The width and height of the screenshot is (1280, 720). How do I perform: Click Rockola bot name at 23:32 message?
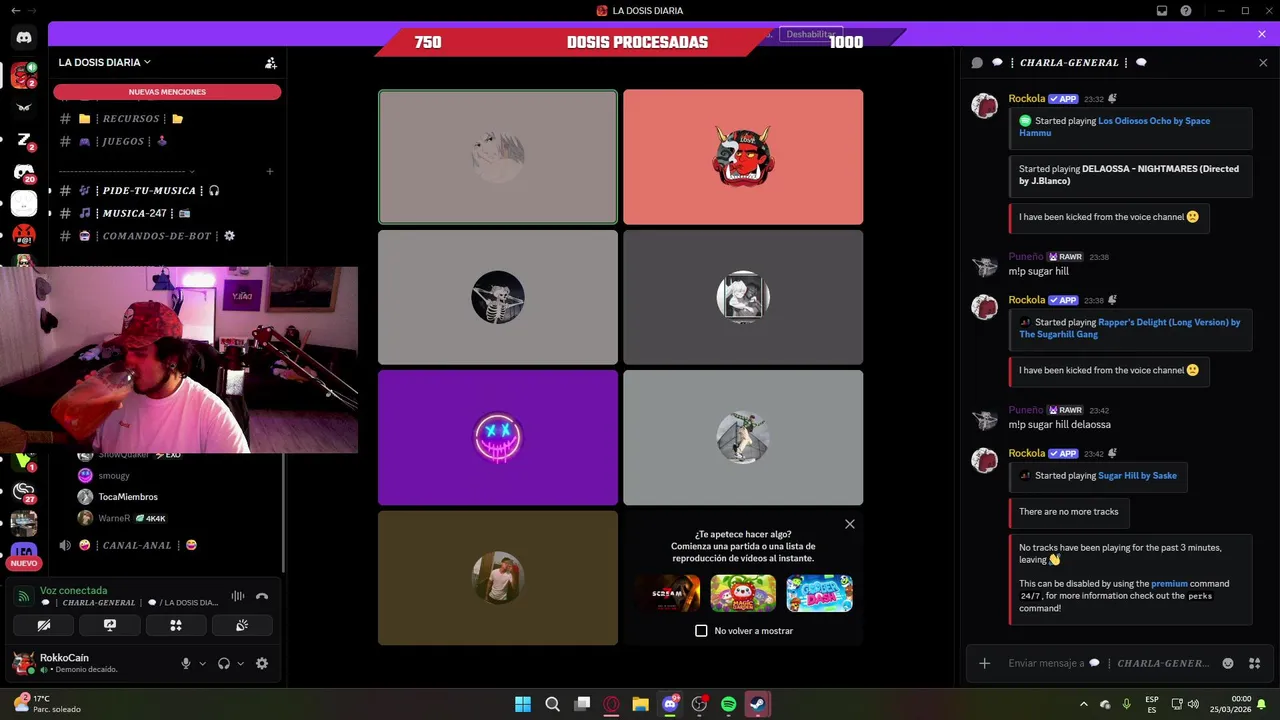coord(1027,99)
